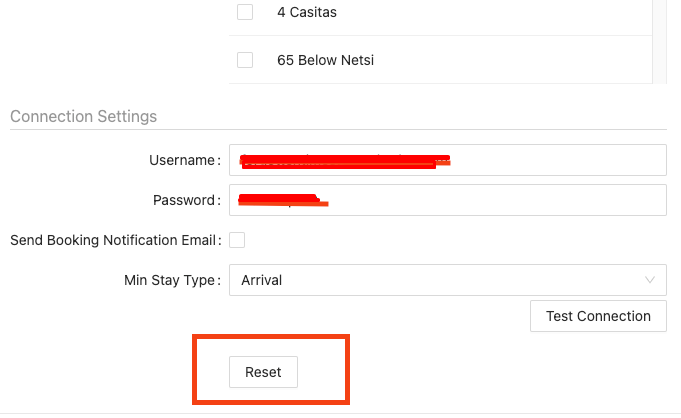Click the Connection Settings section heading
This screenshot has height=418, width=681.
click(x=83, y=116)
